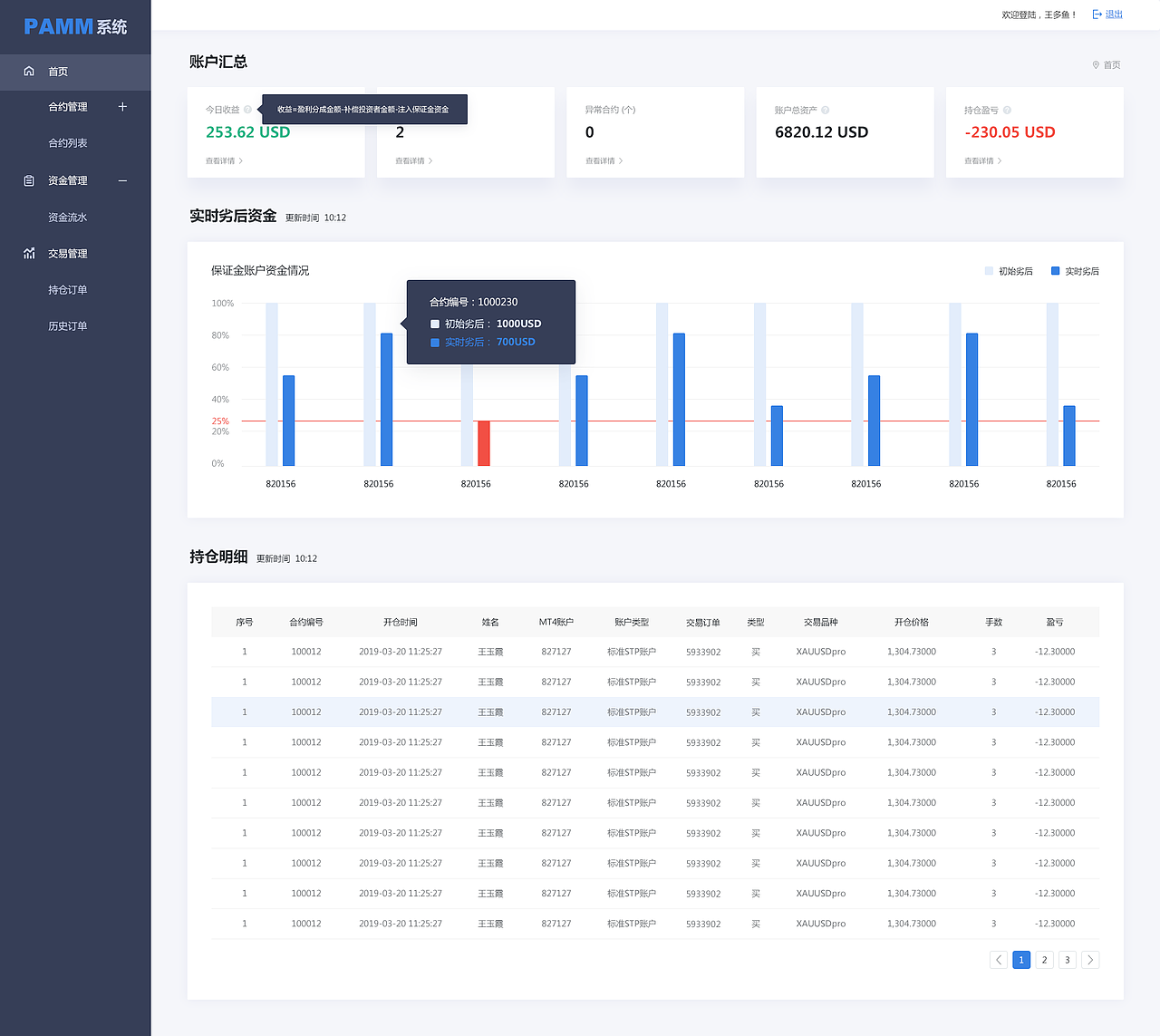Click 100012 in the highlighted table row
This screenshot has width=1160, height=1036.
coord(306,712)
